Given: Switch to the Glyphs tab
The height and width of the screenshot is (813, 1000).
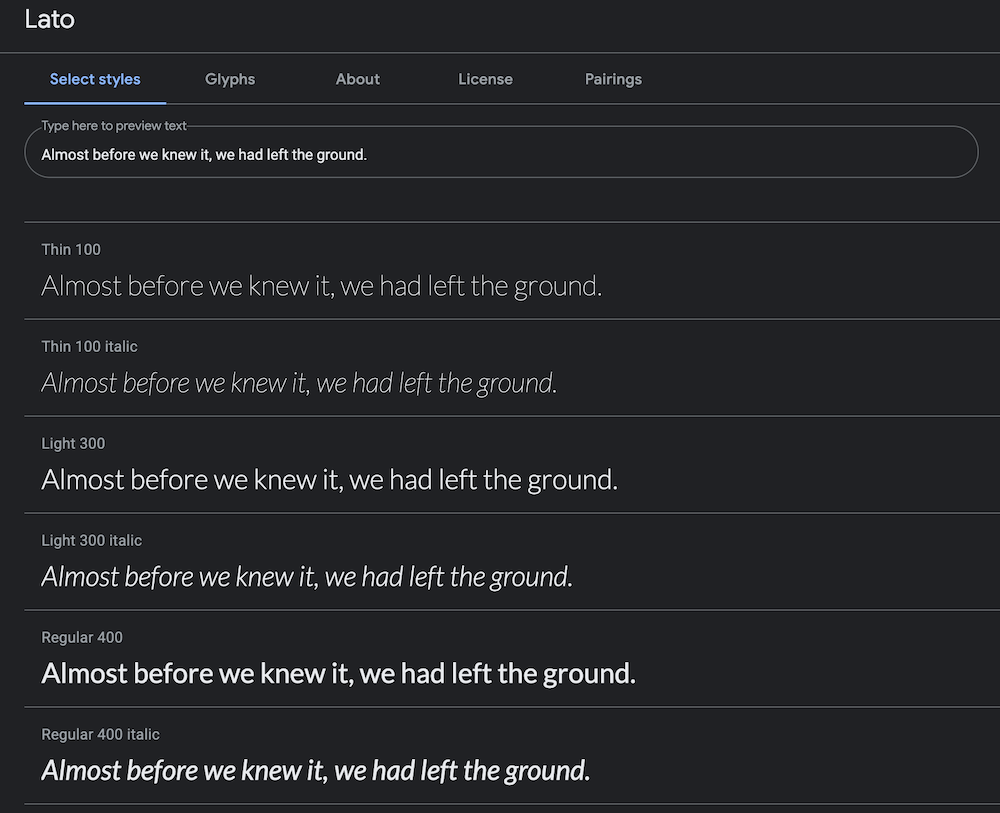Looking at the screenshot, I should [x=230, y=79].
